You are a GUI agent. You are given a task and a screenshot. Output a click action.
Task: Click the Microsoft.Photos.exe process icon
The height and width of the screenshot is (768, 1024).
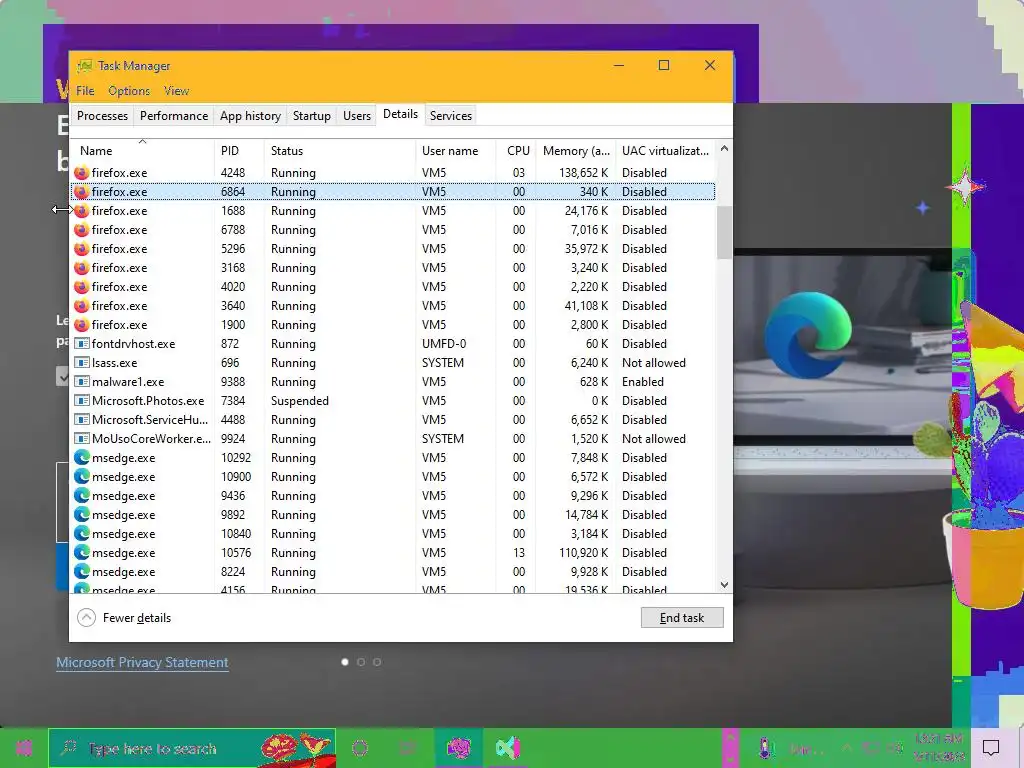(82, 400)
